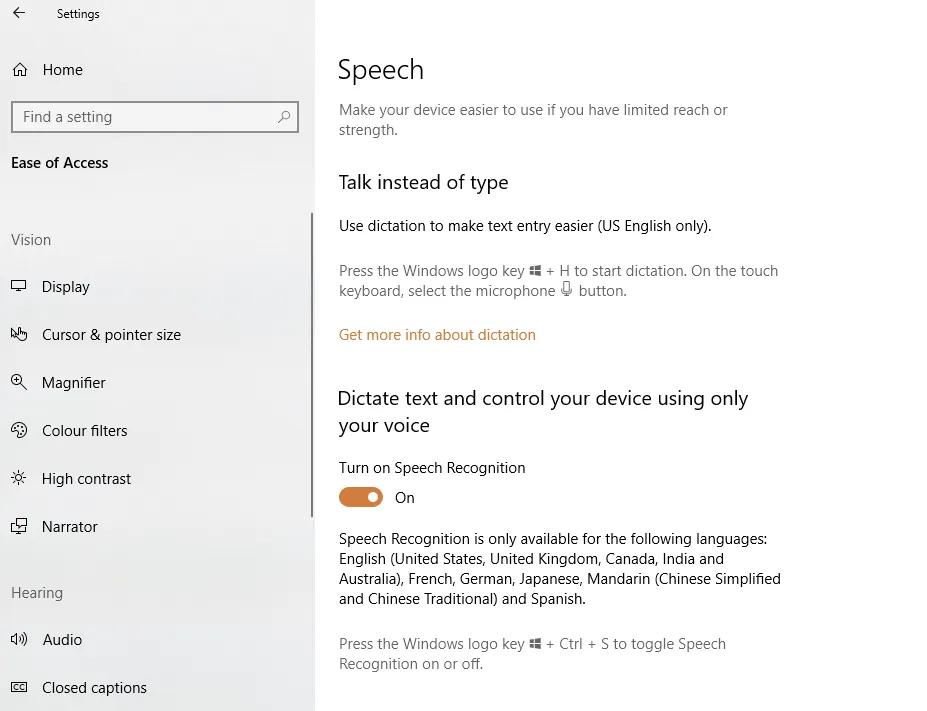Image resolution: width=927 pixels, height=711 pixels.
Task: Focus the Find a setting search box
Action: click(155, 116)
